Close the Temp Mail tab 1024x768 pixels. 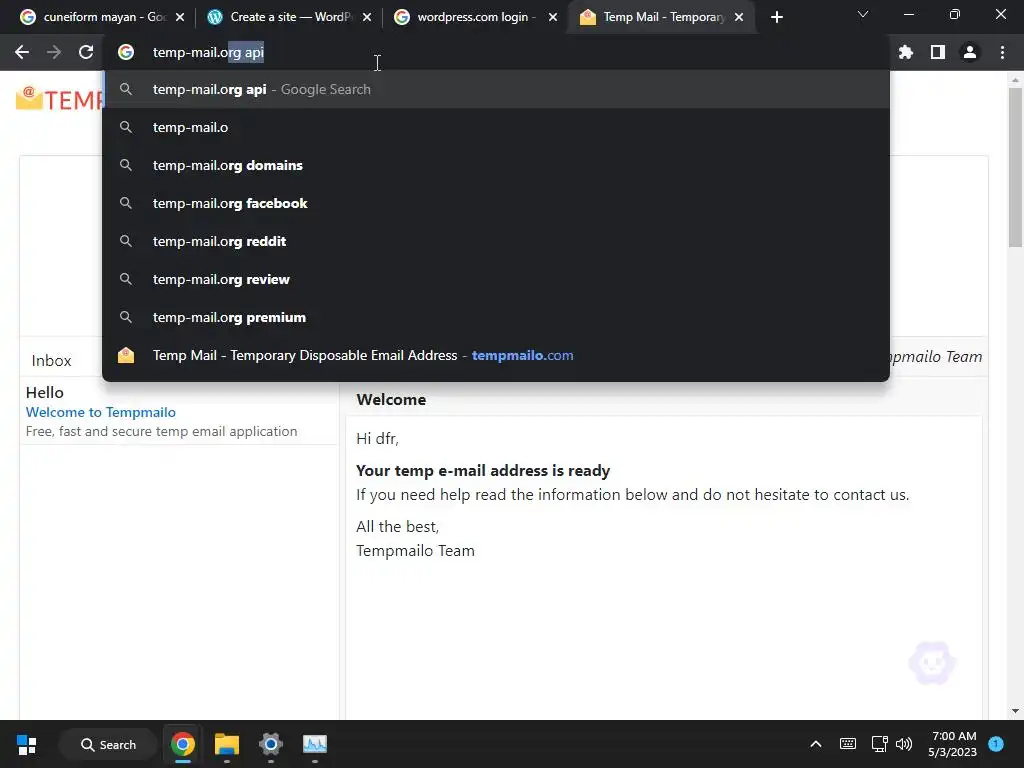point(739,17)
